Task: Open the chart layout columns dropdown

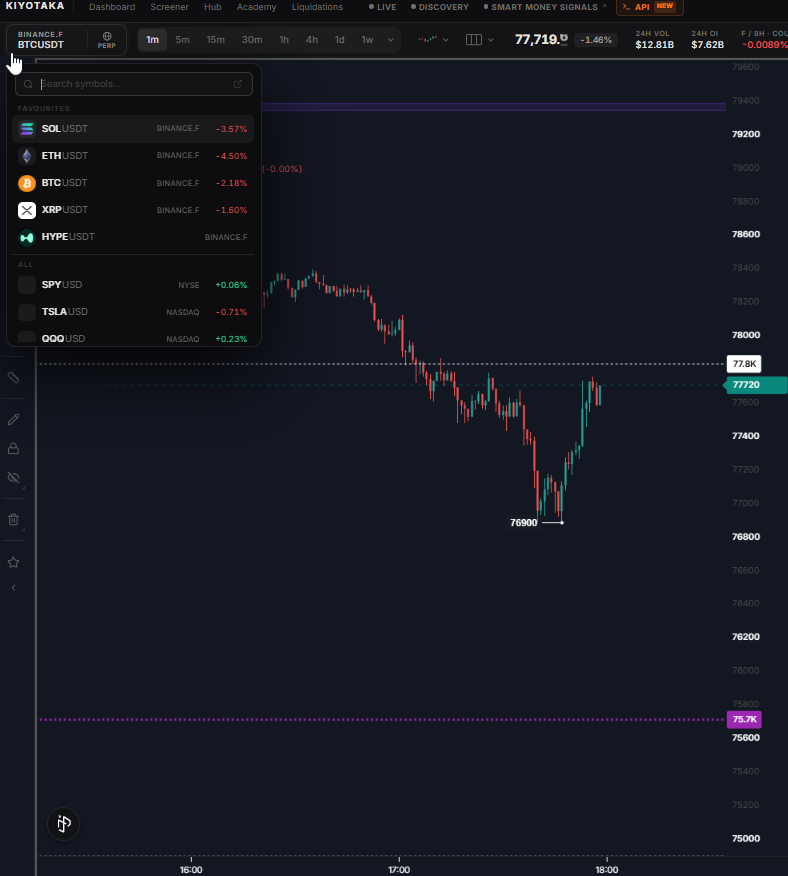Action: pos(480,40)
